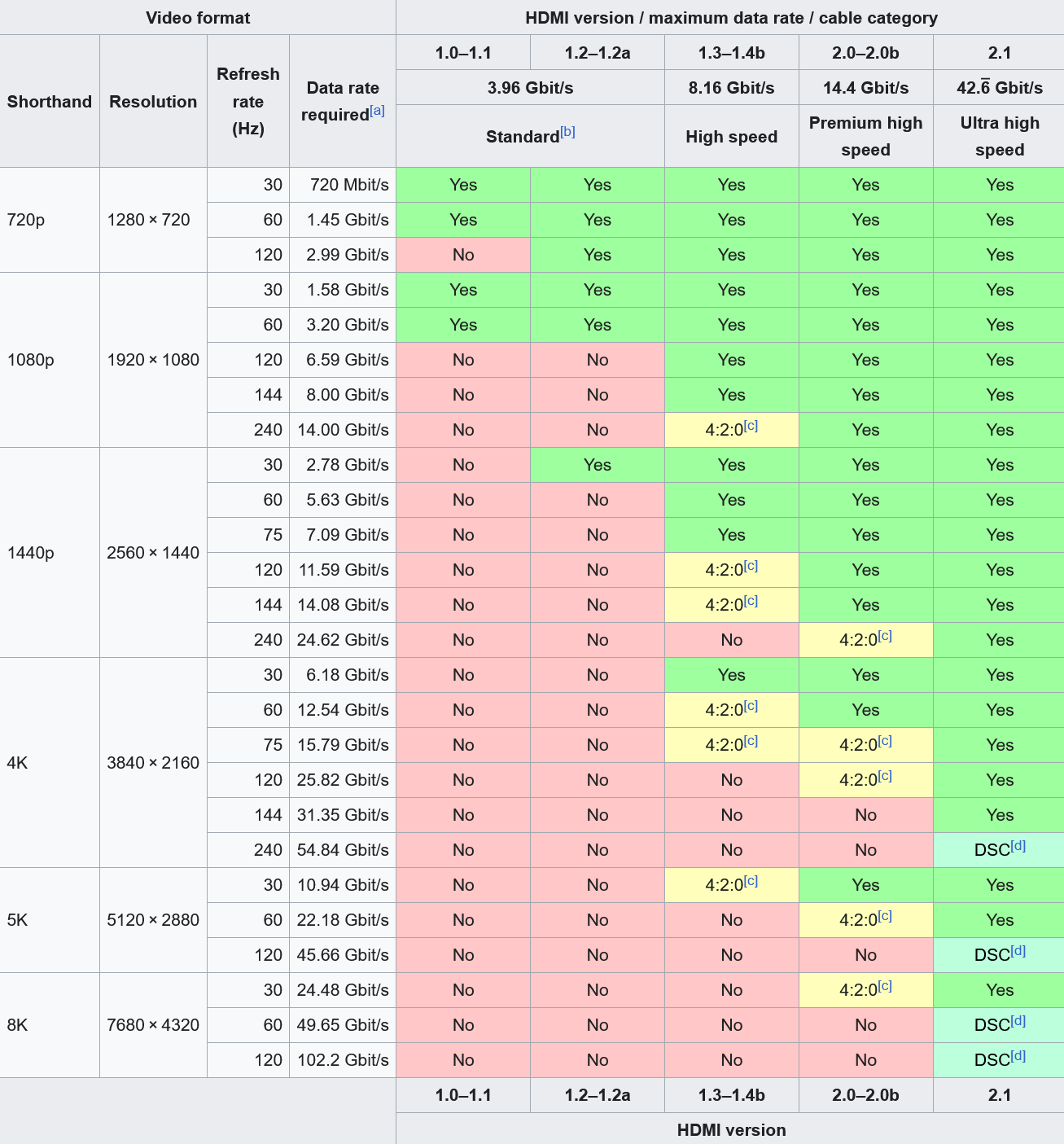Click the 'Premium high speed' cable category cell
This screenshot has width=1064, height=1144.
(x=866, y=136)
